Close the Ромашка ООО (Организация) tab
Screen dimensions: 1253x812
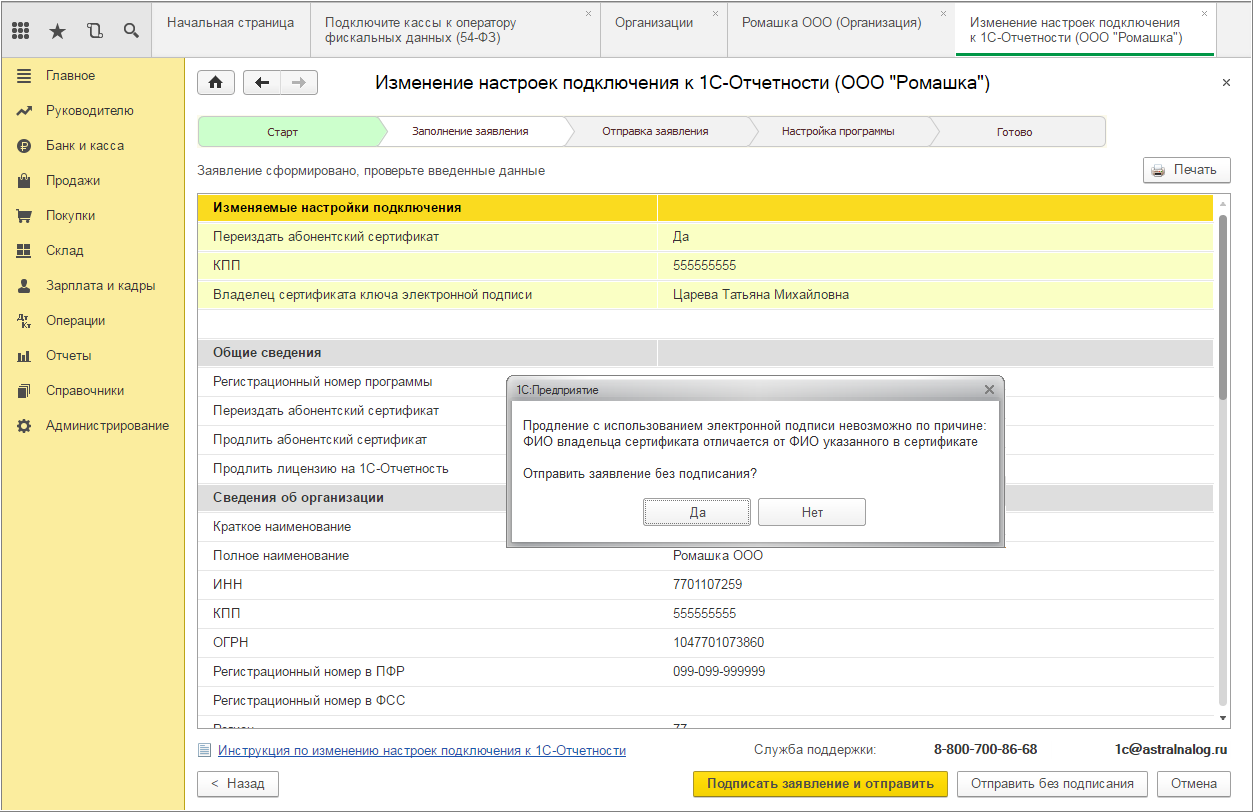click(942, 14)
